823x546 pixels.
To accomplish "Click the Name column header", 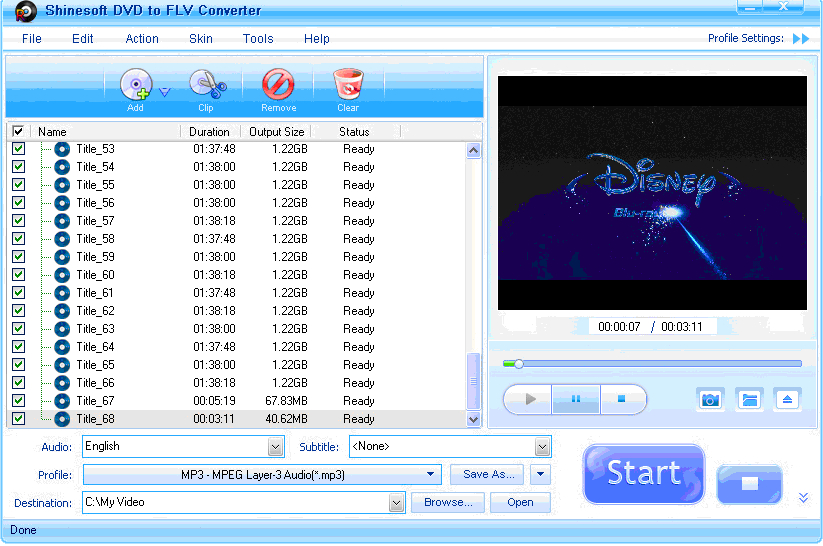I will pyautogui.click(x=105, y=132).
